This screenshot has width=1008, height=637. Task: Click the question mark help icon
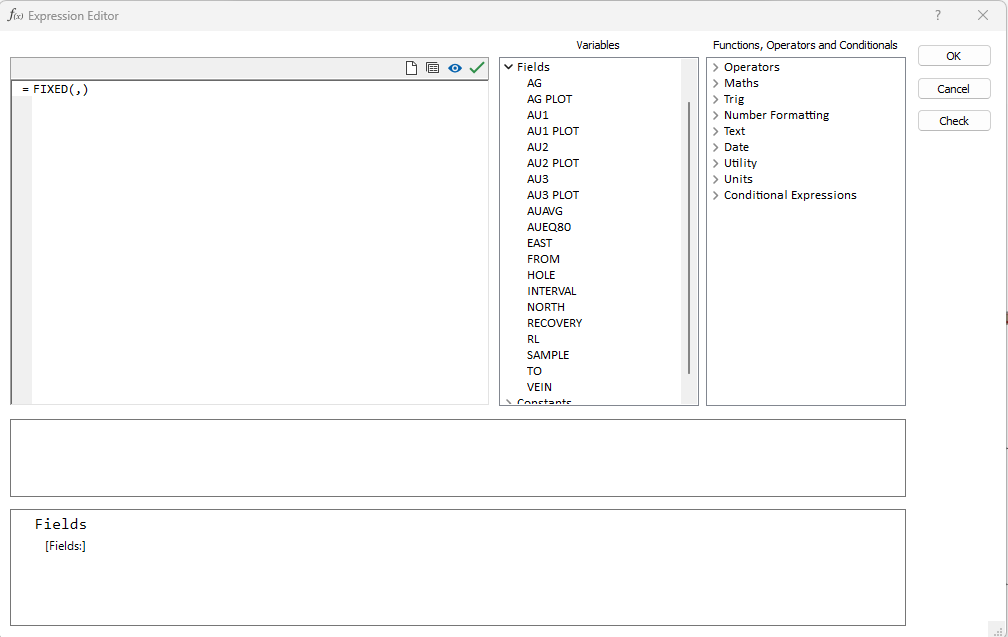[x=937, y=15]
